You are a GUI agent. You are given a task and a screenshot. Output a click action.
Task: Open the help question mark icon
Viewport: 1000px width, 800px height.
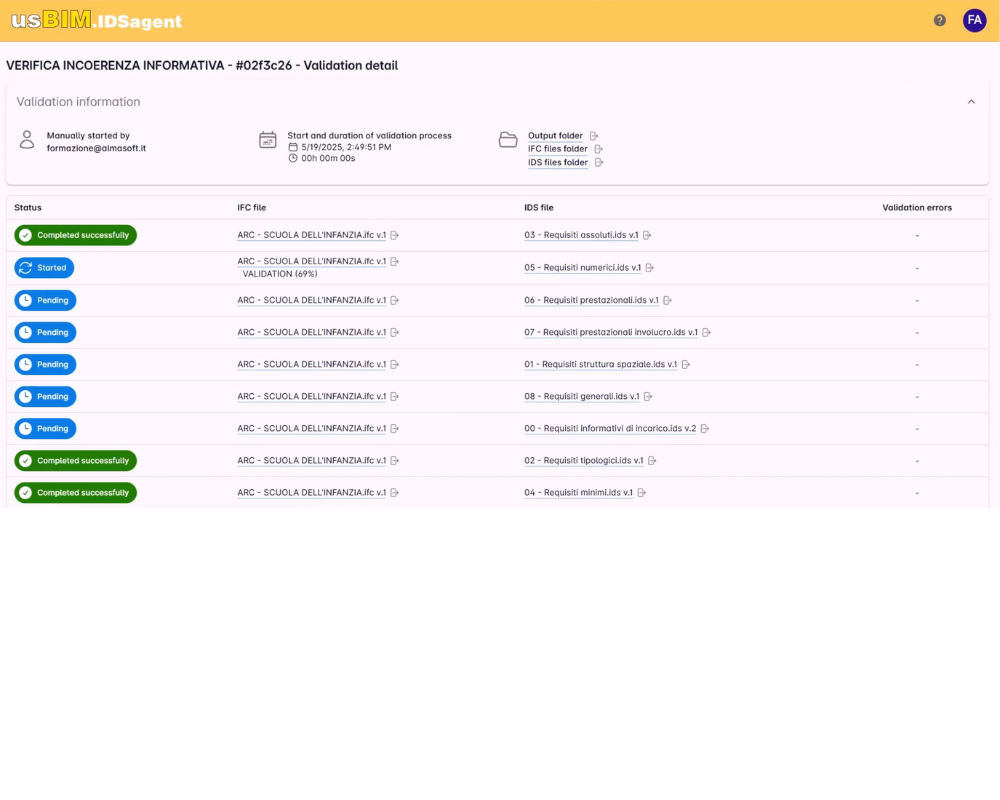pos(939,20)
